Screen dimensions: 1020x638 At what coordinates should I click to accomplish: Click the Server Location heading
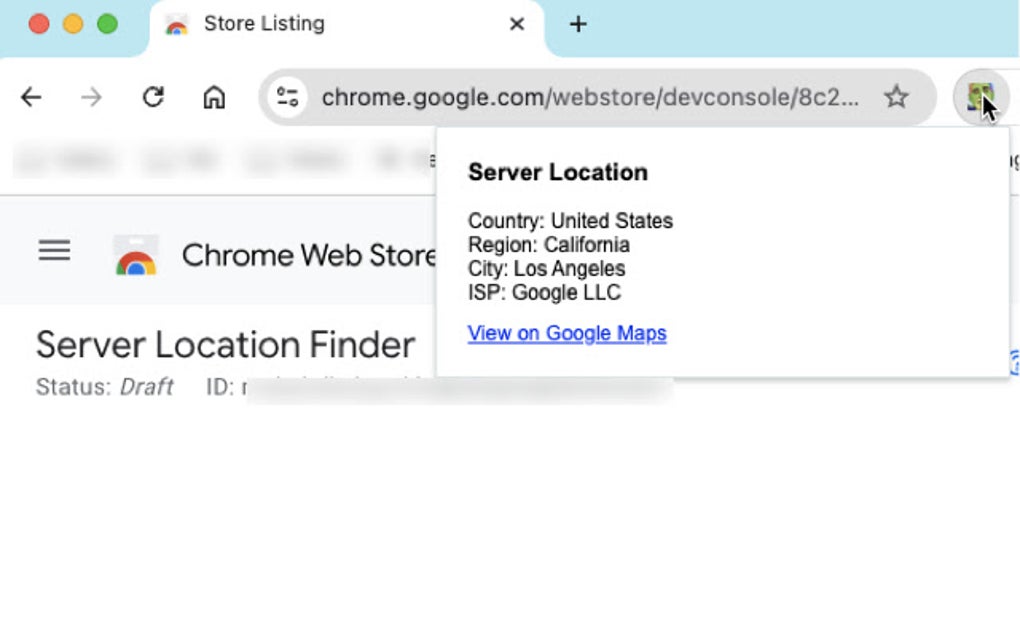(557, 172)
